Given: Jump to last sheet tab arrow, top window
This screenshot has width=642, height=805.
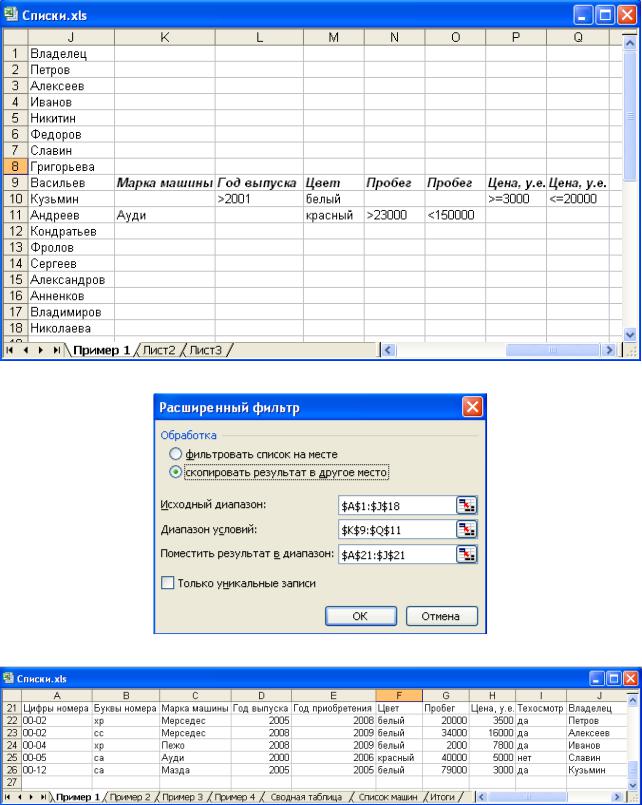Looking at the screenshot, I should 56,350.
